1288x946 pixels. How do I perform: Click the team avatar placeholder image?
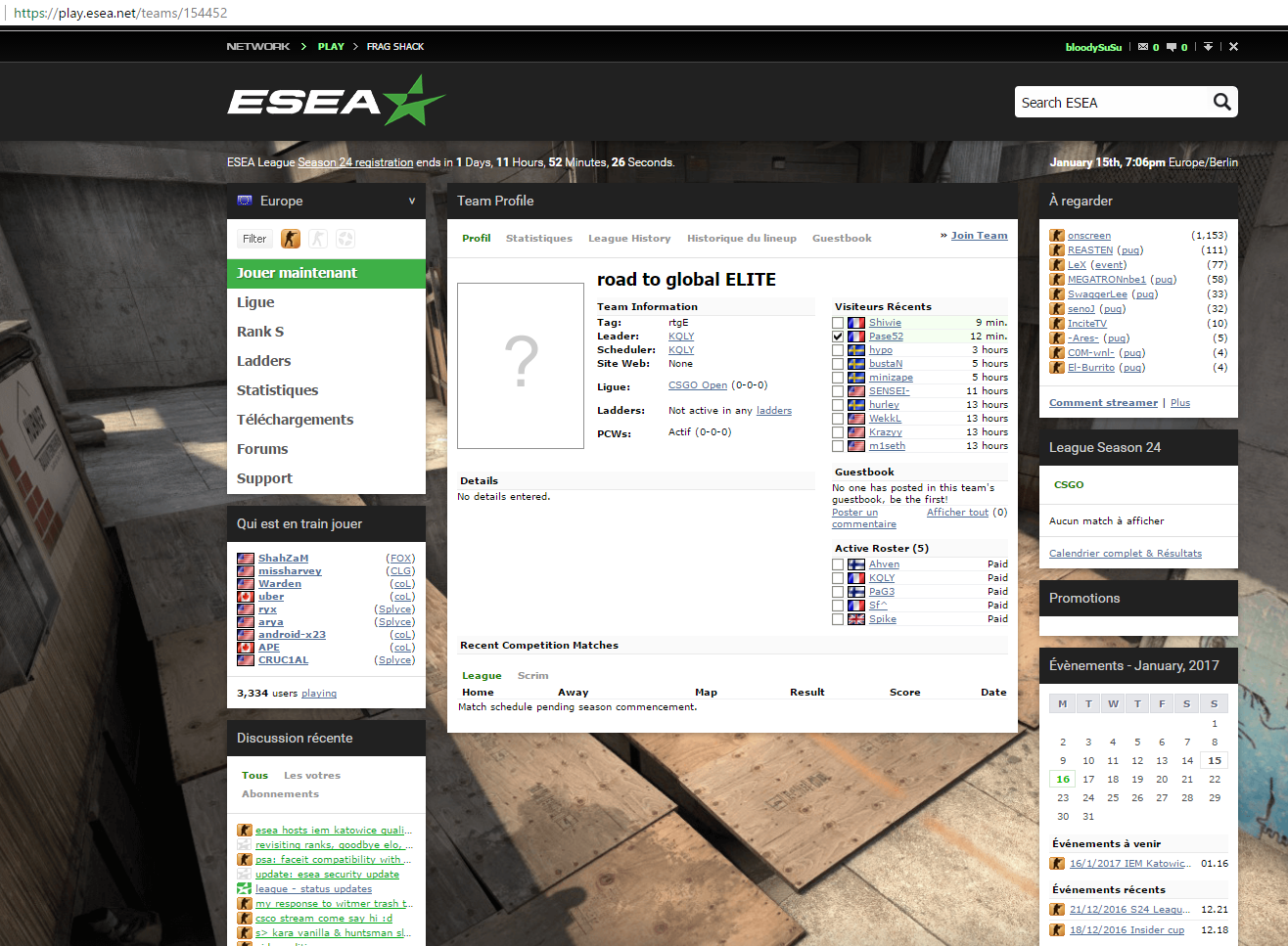[x=521, y=366]
